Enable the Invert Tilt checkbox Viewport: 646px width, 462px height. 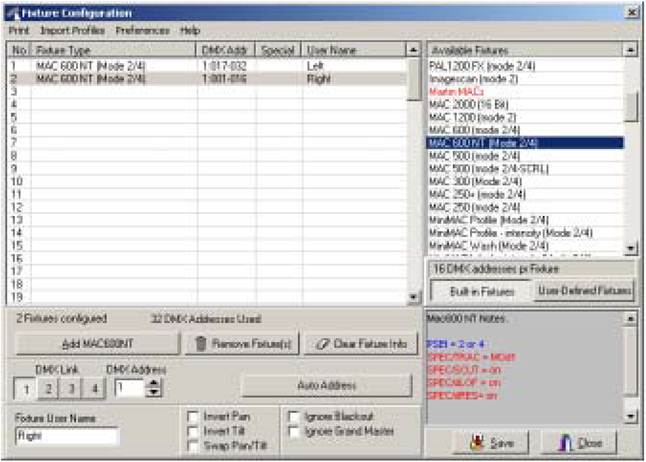click(193, 431)
